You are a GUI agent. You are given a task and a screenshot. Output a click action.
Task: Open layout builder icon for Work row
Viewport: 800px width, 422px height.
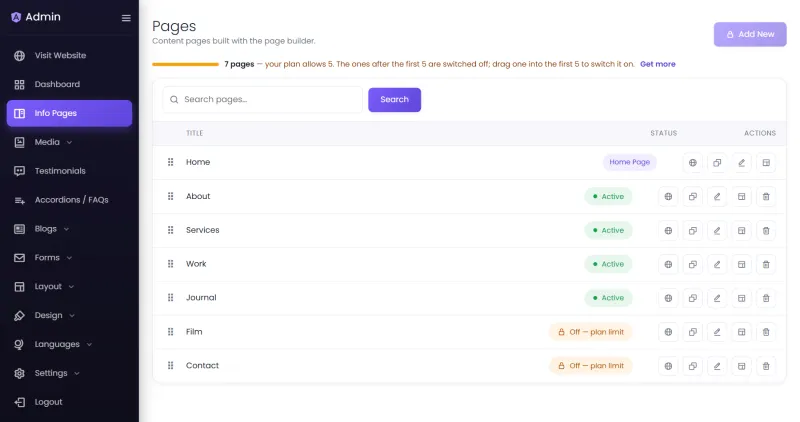pos(741,264)
